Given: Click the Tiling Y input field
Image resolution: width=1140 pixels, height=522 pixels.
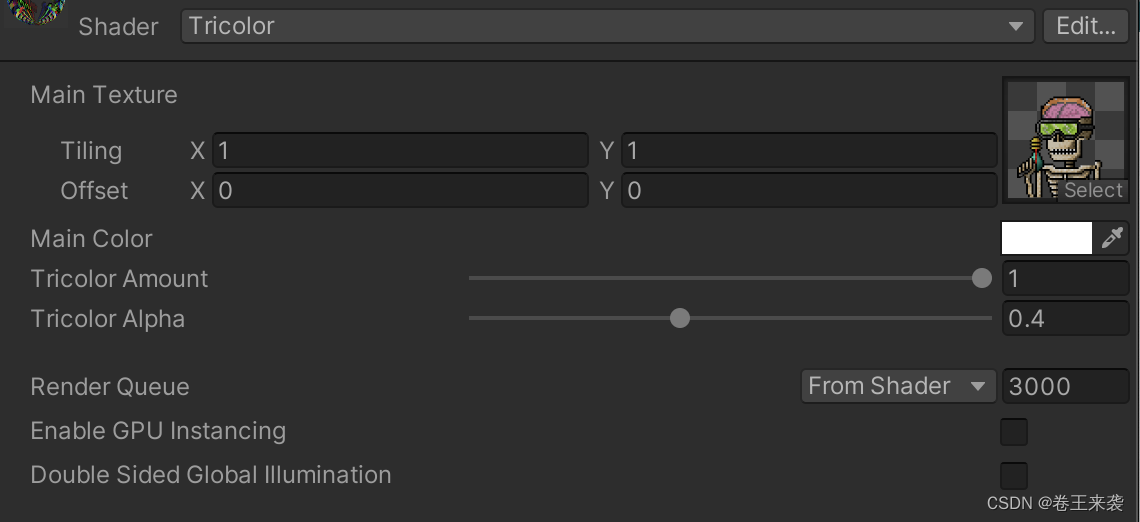Looking at the screenshot, I should pos(808,151).
